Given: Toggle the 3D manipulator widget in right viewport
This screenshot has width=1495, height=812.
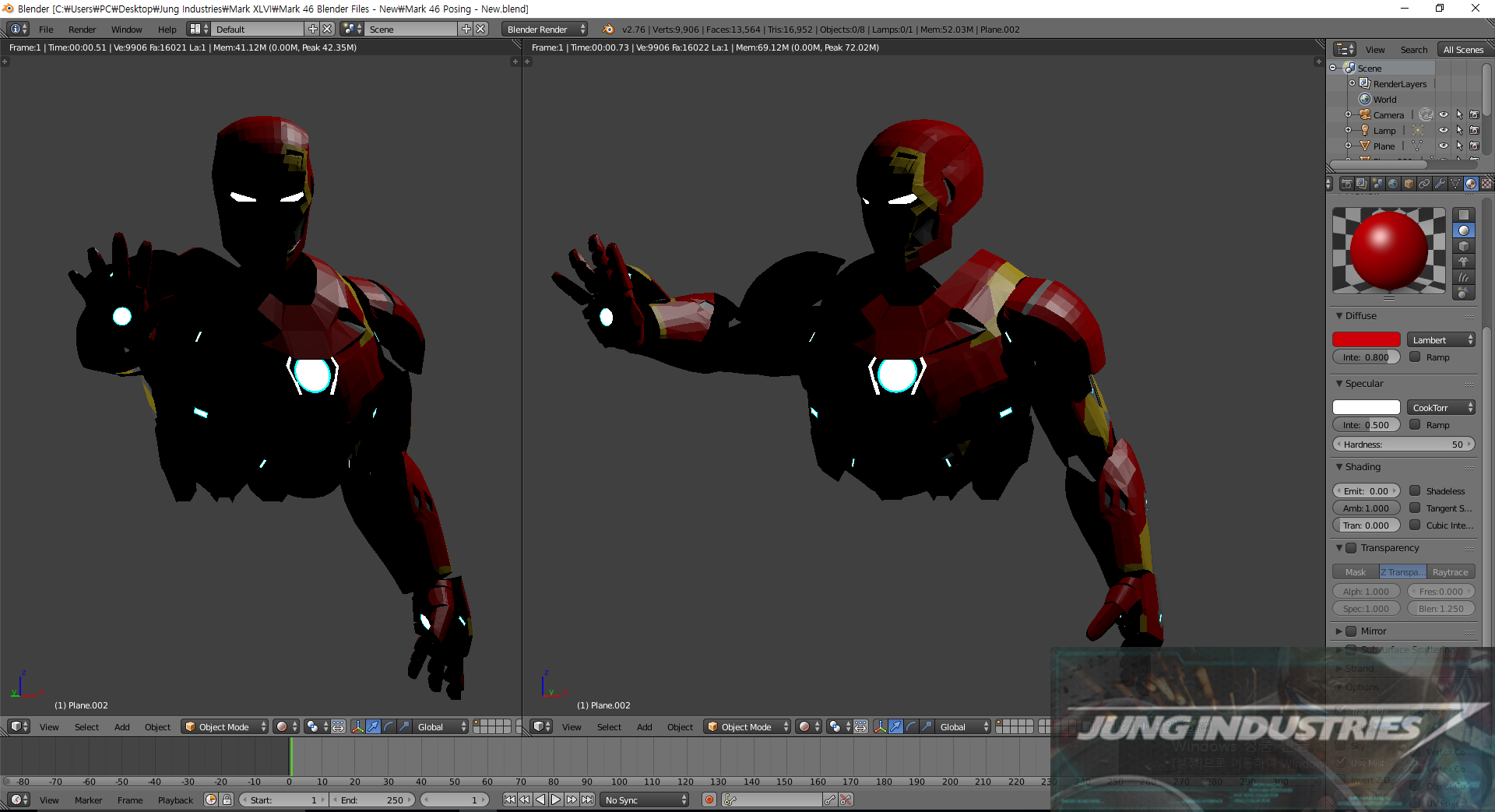Looking at the screenshot, I should 880,726.
